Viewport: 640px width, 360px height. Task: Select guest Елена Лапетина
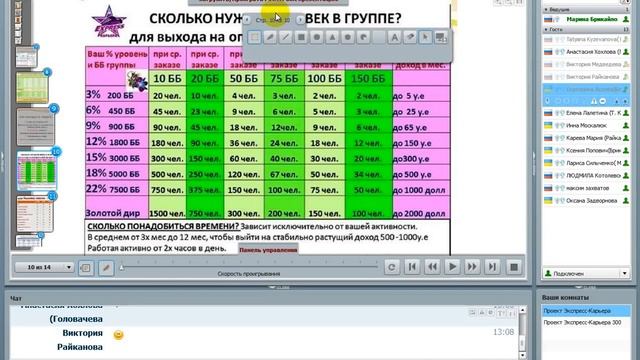click(587, 113)
